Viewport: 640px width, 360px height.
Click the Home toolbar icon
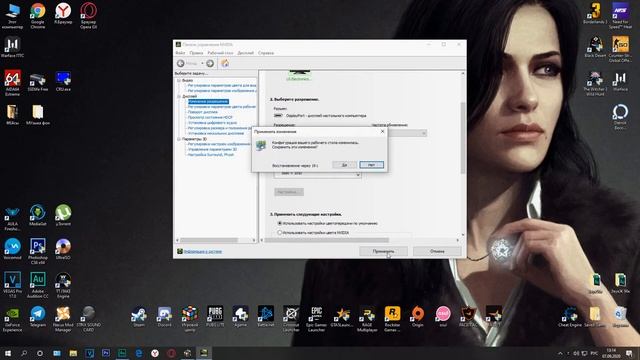pyautogui.click(x=225, y=63)
